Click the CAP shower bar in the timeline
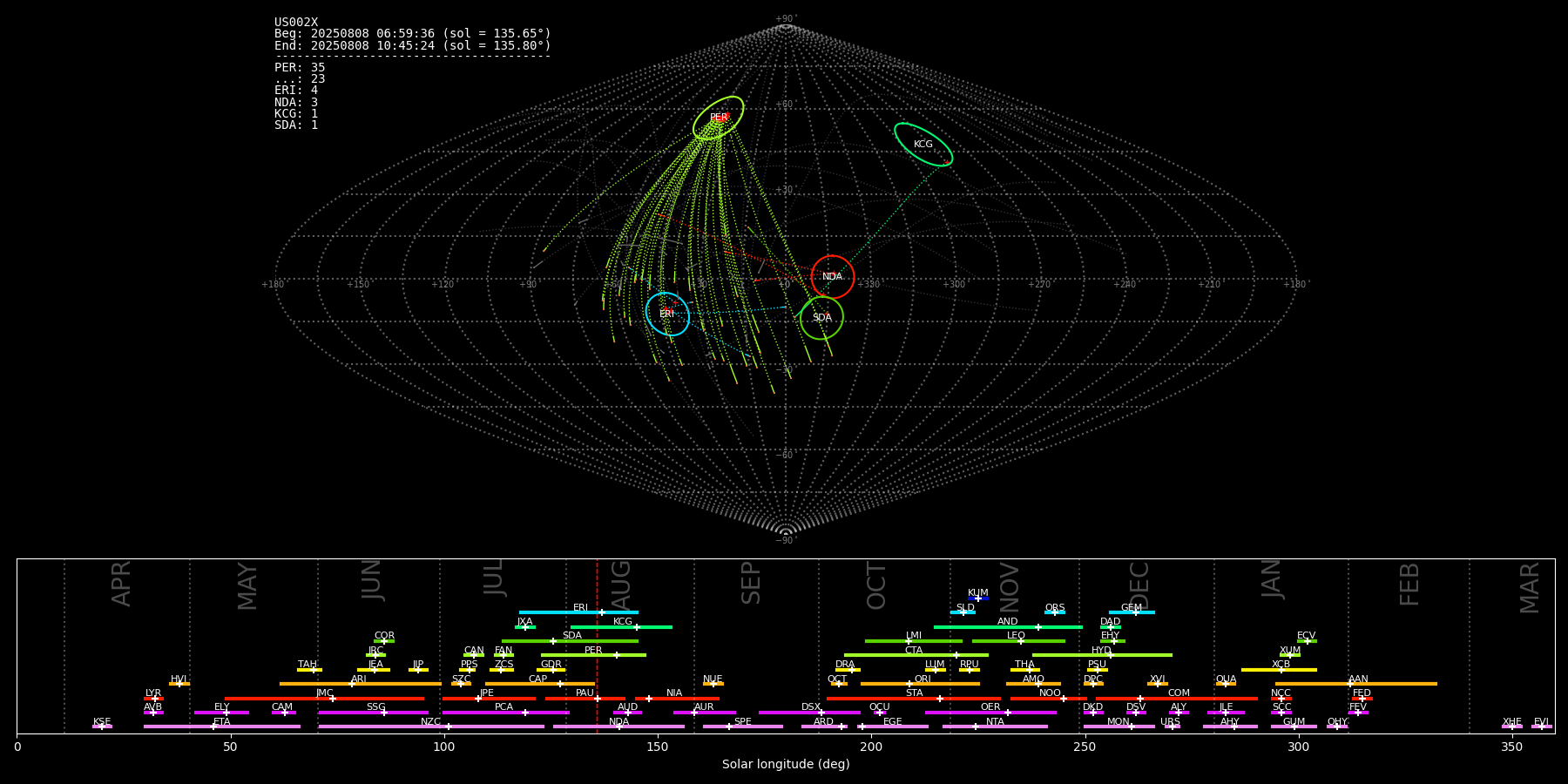Image resolution: width=1568 pixels, height=784 pixels. point(540,684)
